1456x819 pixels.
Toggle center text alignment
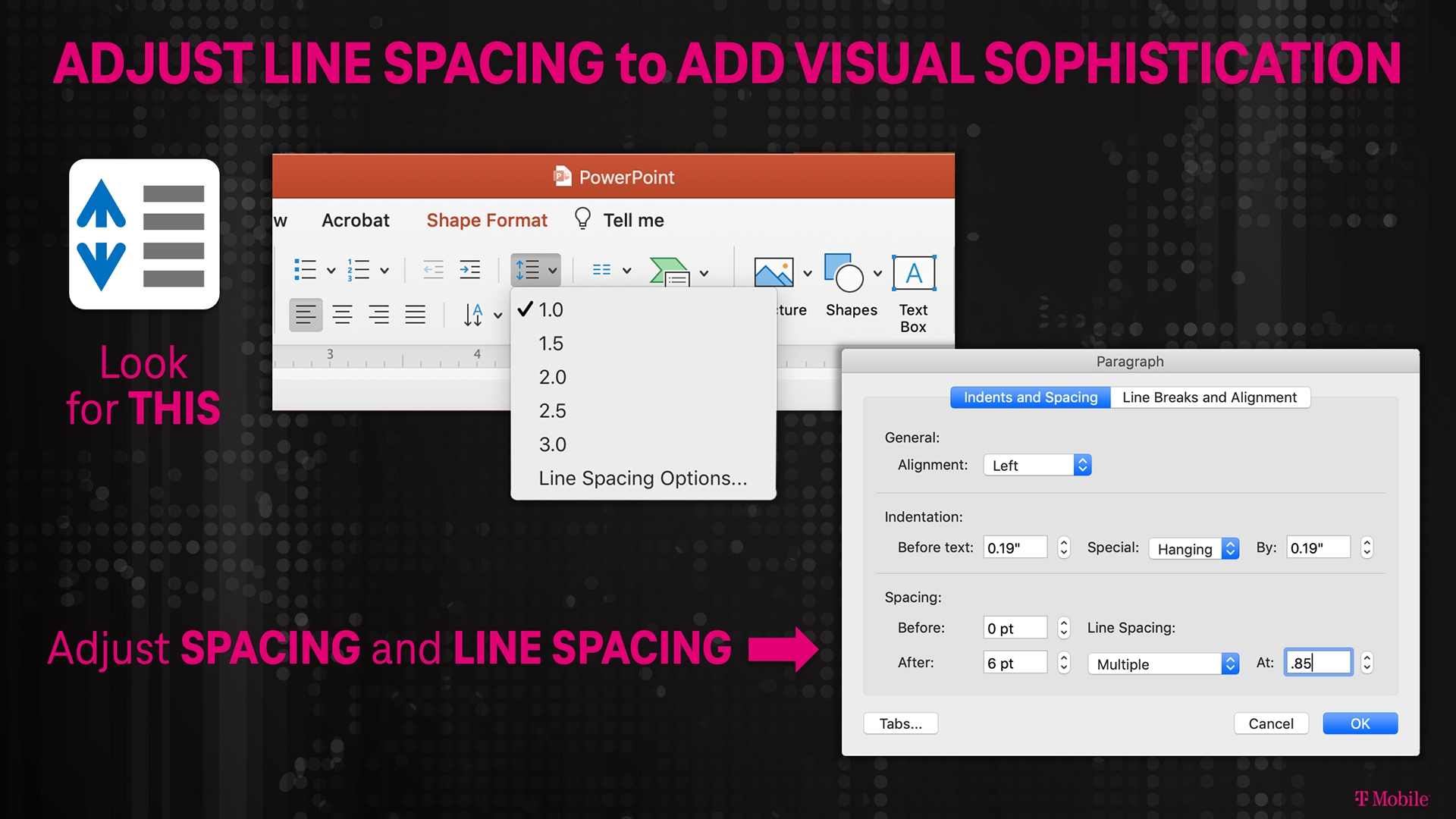[x=343, y=315]
